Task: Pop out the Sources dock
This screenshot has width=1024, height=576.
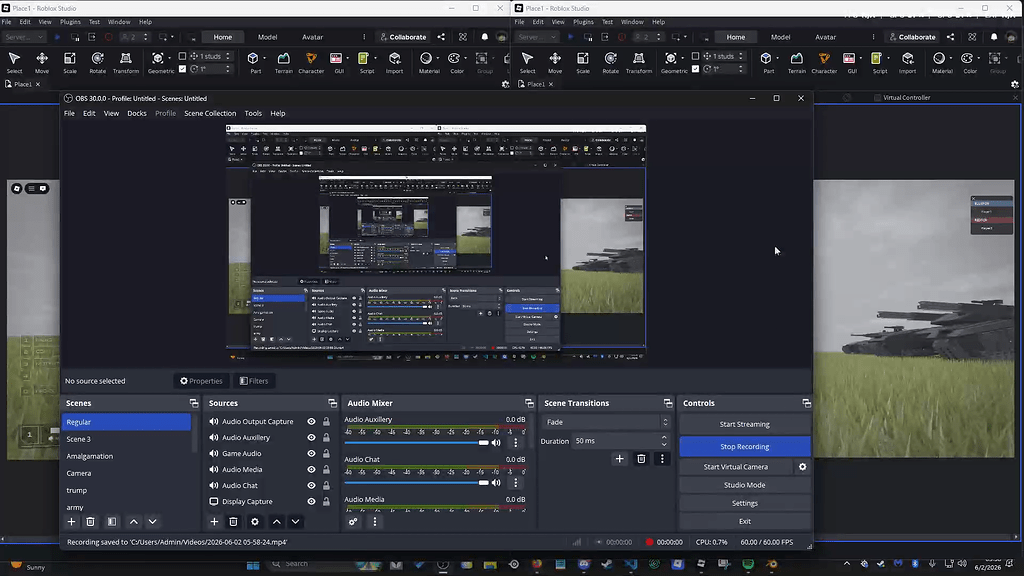Action: [332, 403]
